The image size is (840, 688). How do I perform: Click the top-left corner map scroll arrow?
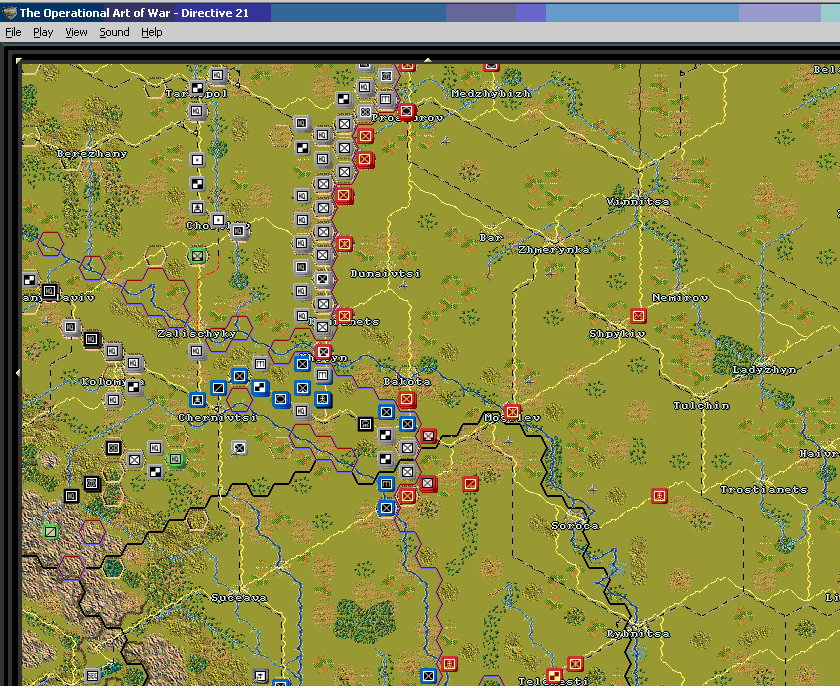tap(19, 61)
